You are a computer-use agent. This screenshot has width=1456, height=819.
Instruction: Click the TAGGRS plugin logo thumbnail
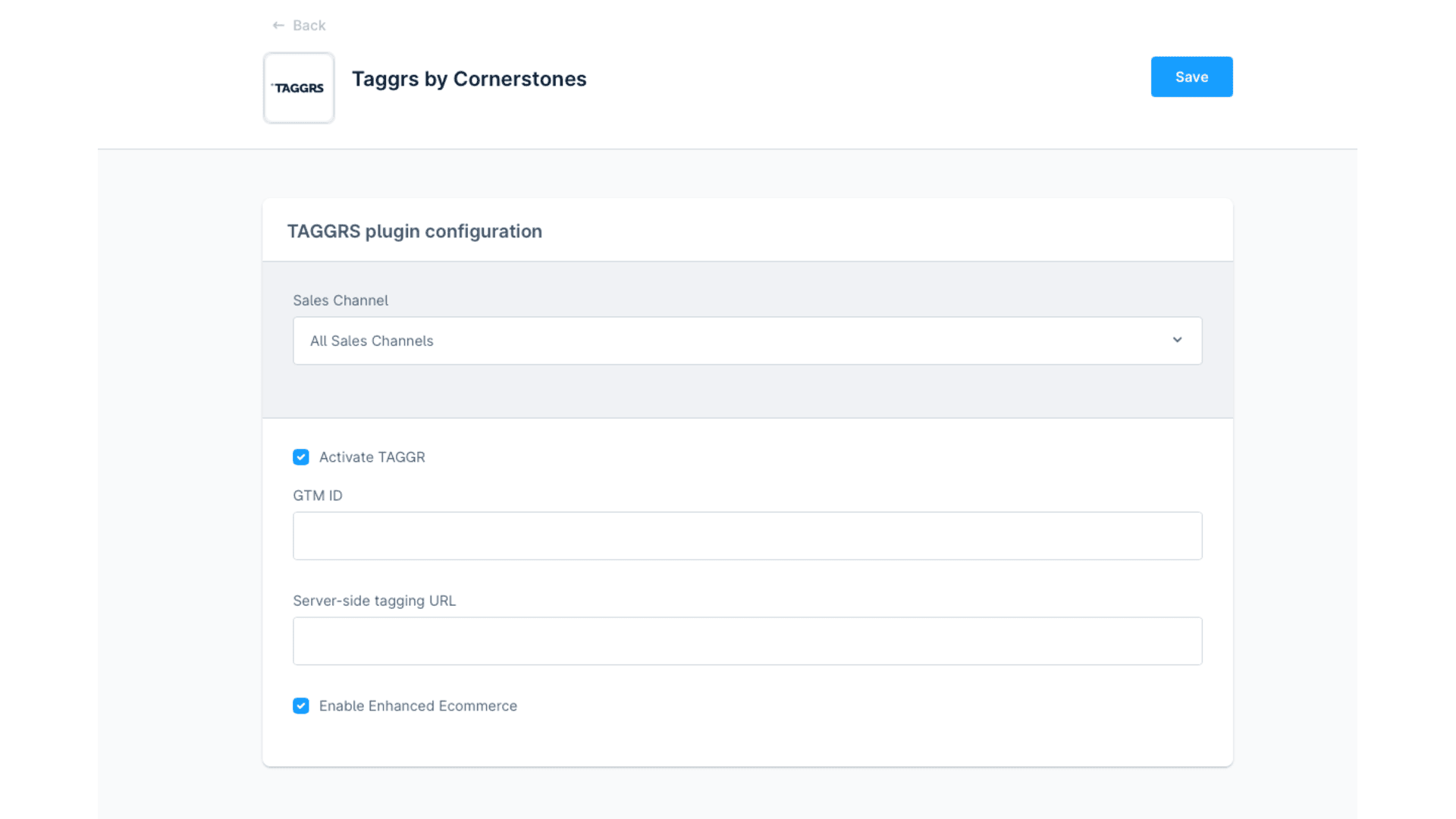(299, 88)
